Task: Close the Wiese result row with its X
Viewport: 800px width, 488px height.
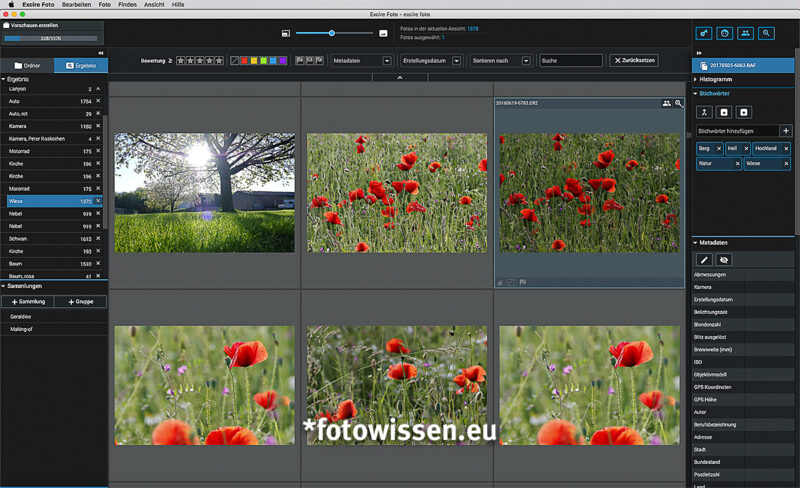Action: tap(98, 201)
